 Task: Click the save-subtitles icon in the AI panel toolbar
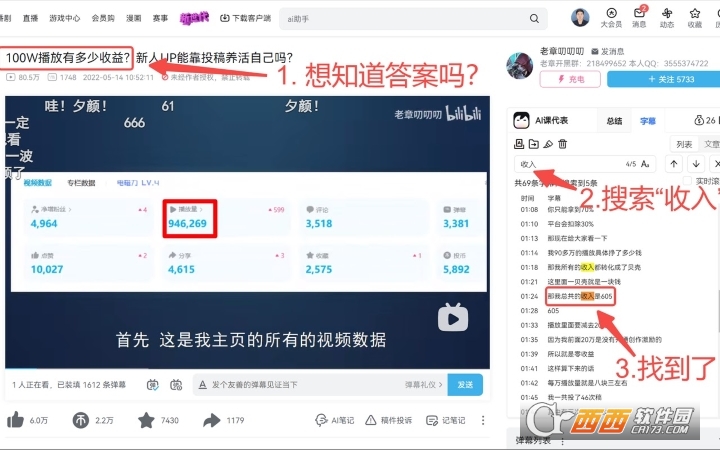pos(519,144)
